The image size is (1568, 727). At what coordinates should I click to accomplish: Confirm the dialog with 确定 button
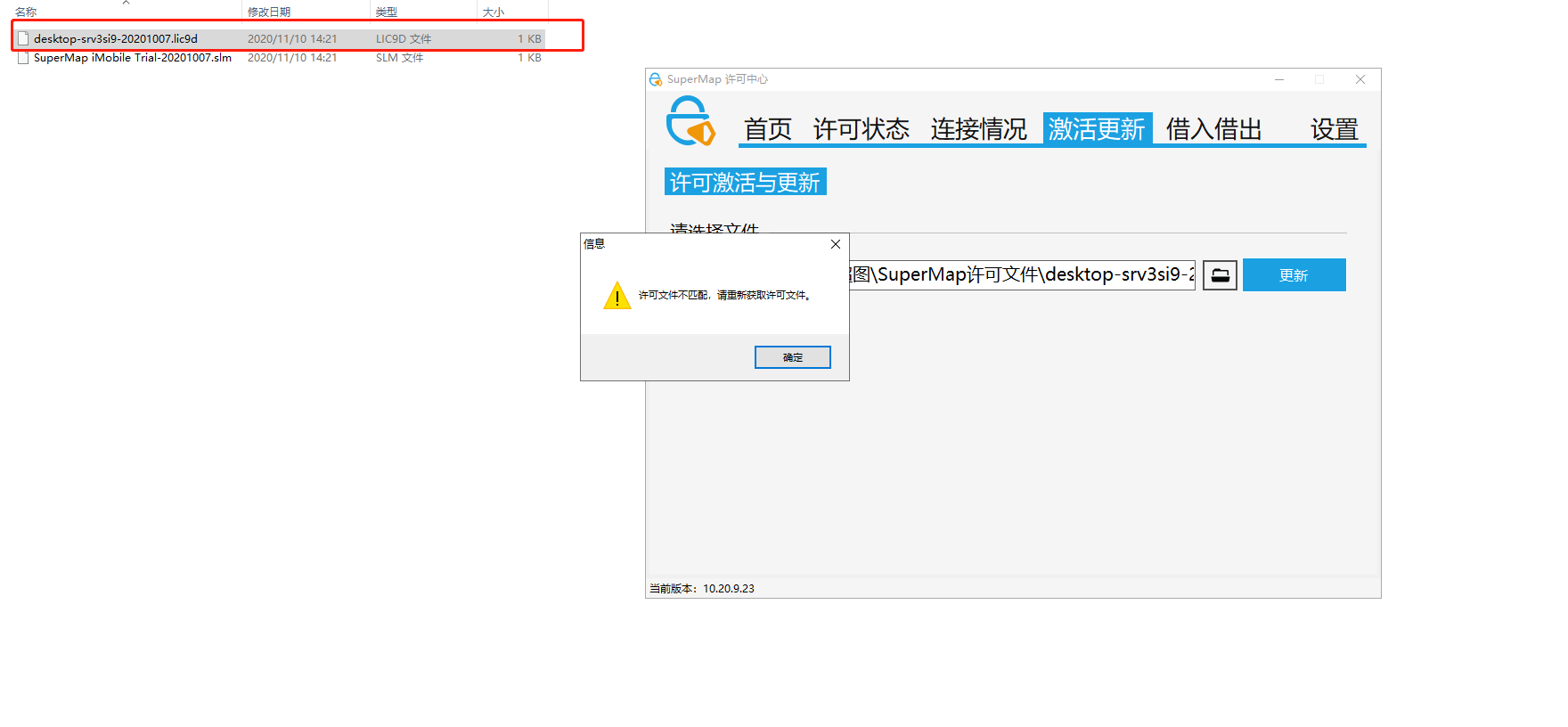(x=792, y=357)
